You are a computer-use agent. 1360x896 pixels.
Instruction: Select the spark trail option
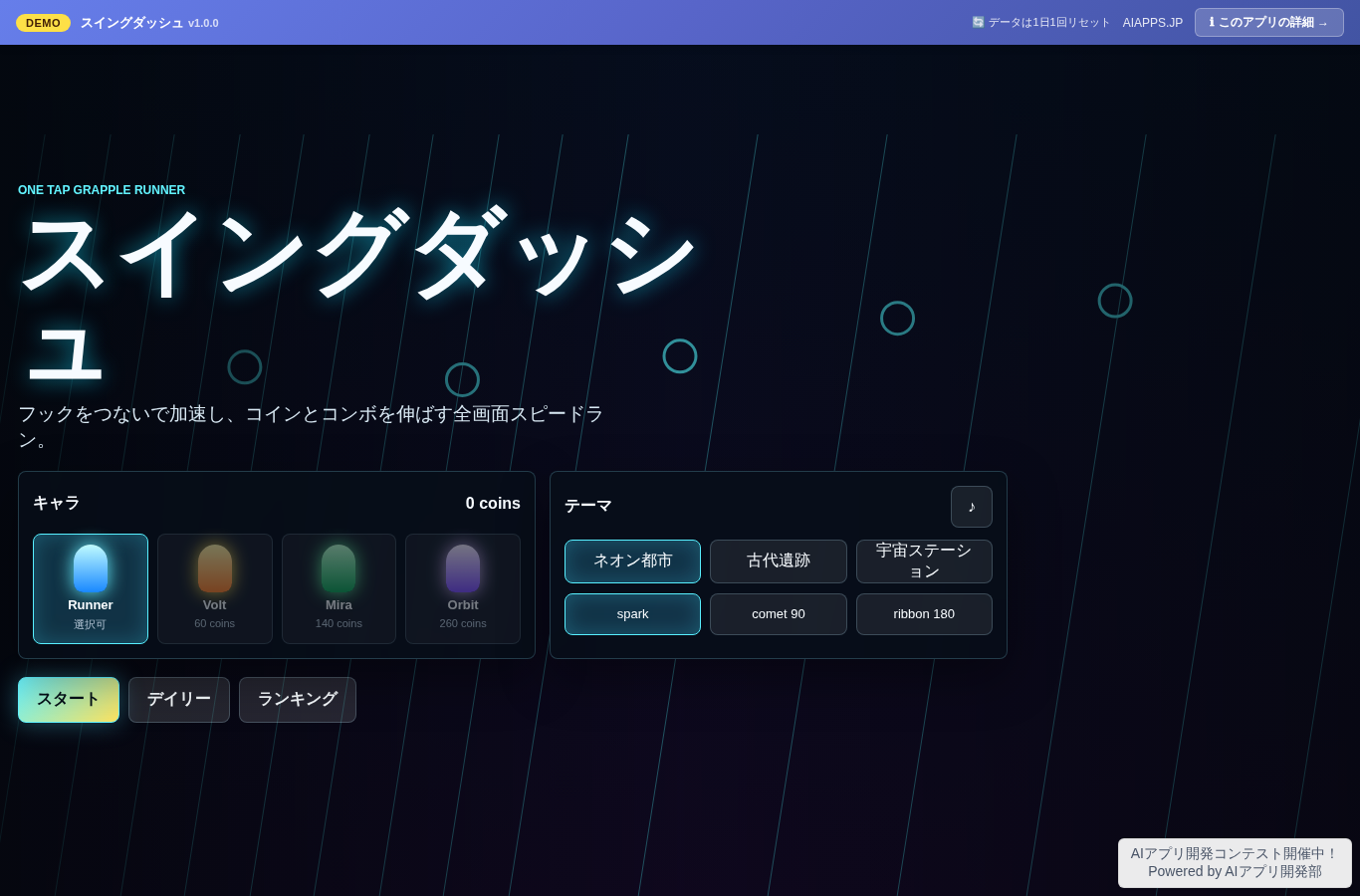632,614
